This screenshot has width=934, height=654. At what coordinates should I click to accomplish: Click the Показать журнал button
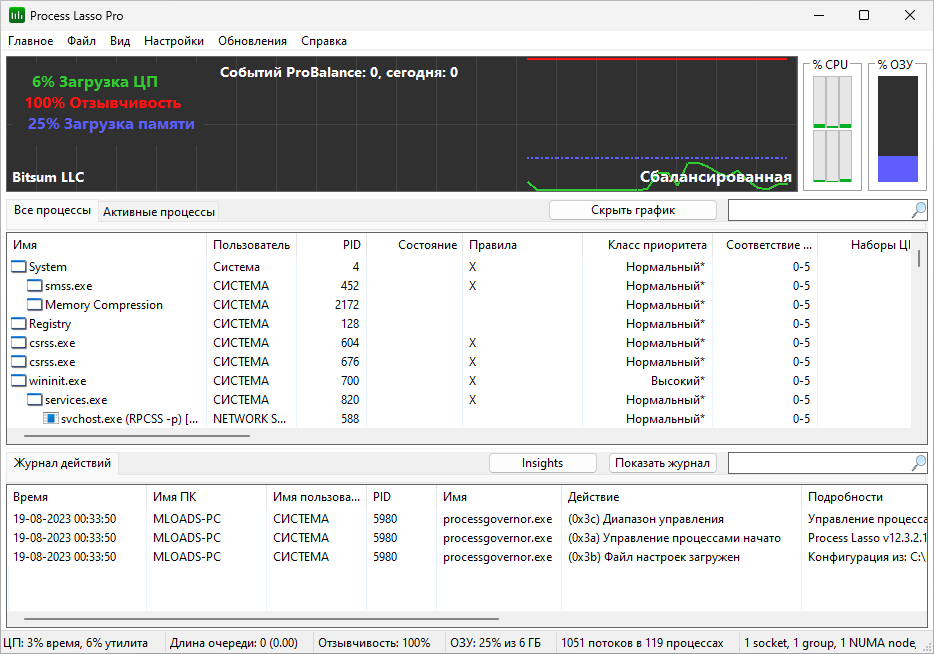coord(662,462)
